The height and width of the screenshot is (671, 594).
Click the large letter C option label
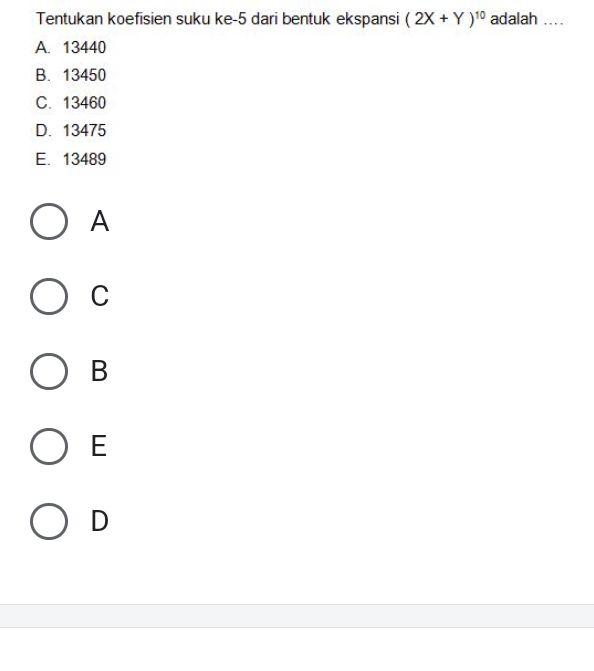click(100, 296)
